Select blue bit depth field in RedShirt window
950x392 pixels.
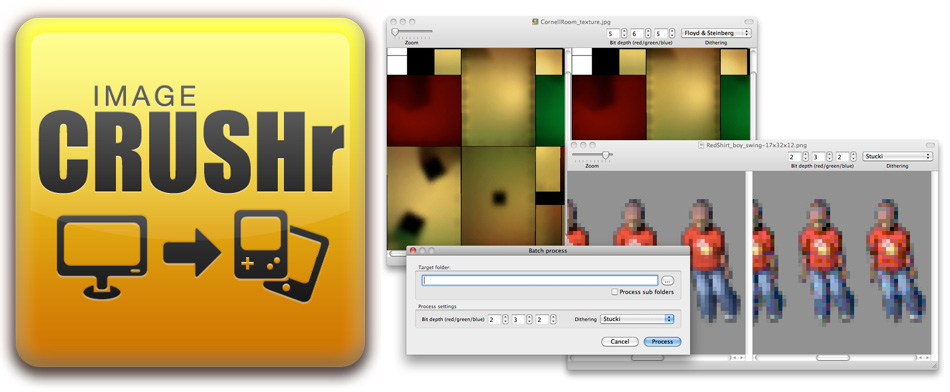(x=842, y=156)
